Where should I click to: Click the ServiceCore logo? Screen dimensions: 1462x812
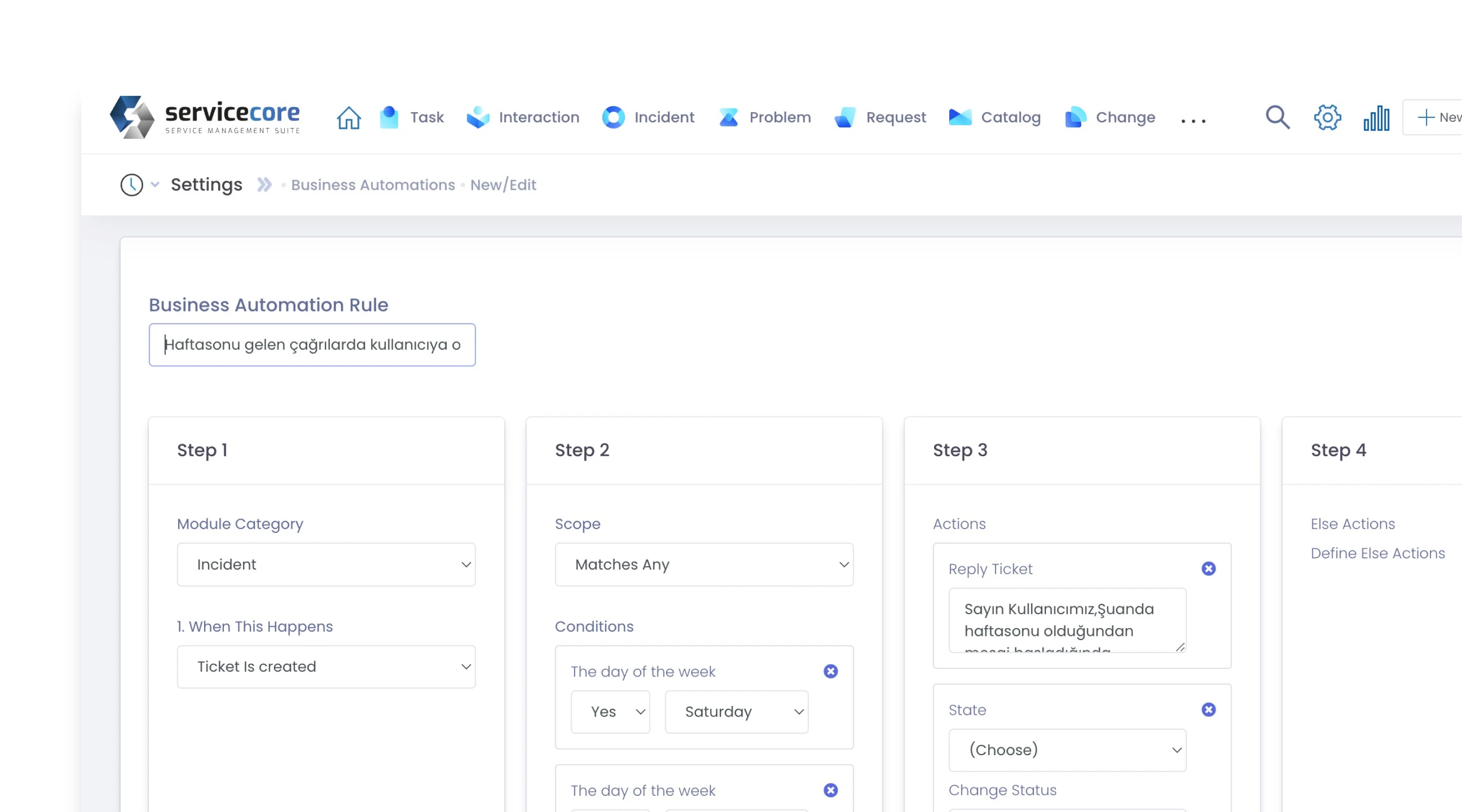coord(205,117)
